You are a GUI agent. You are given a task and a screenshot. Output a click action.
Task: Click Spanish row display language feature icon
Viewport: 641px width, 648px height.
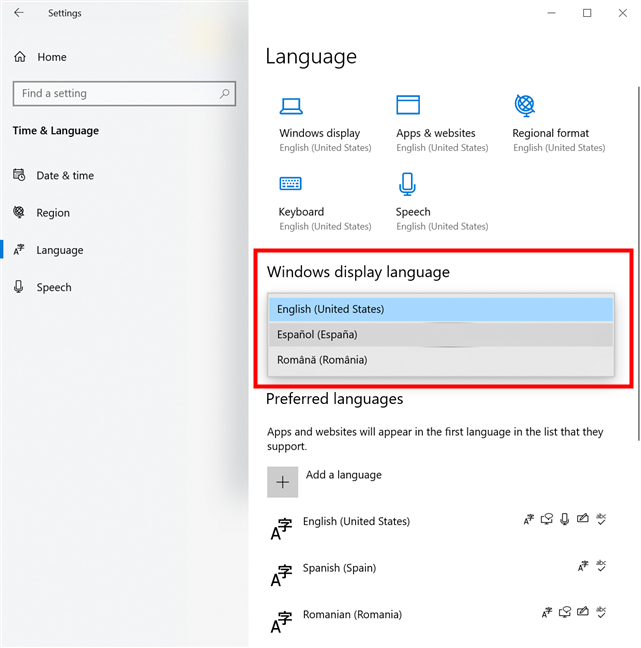pyautogui.click(x=583, y=566)
